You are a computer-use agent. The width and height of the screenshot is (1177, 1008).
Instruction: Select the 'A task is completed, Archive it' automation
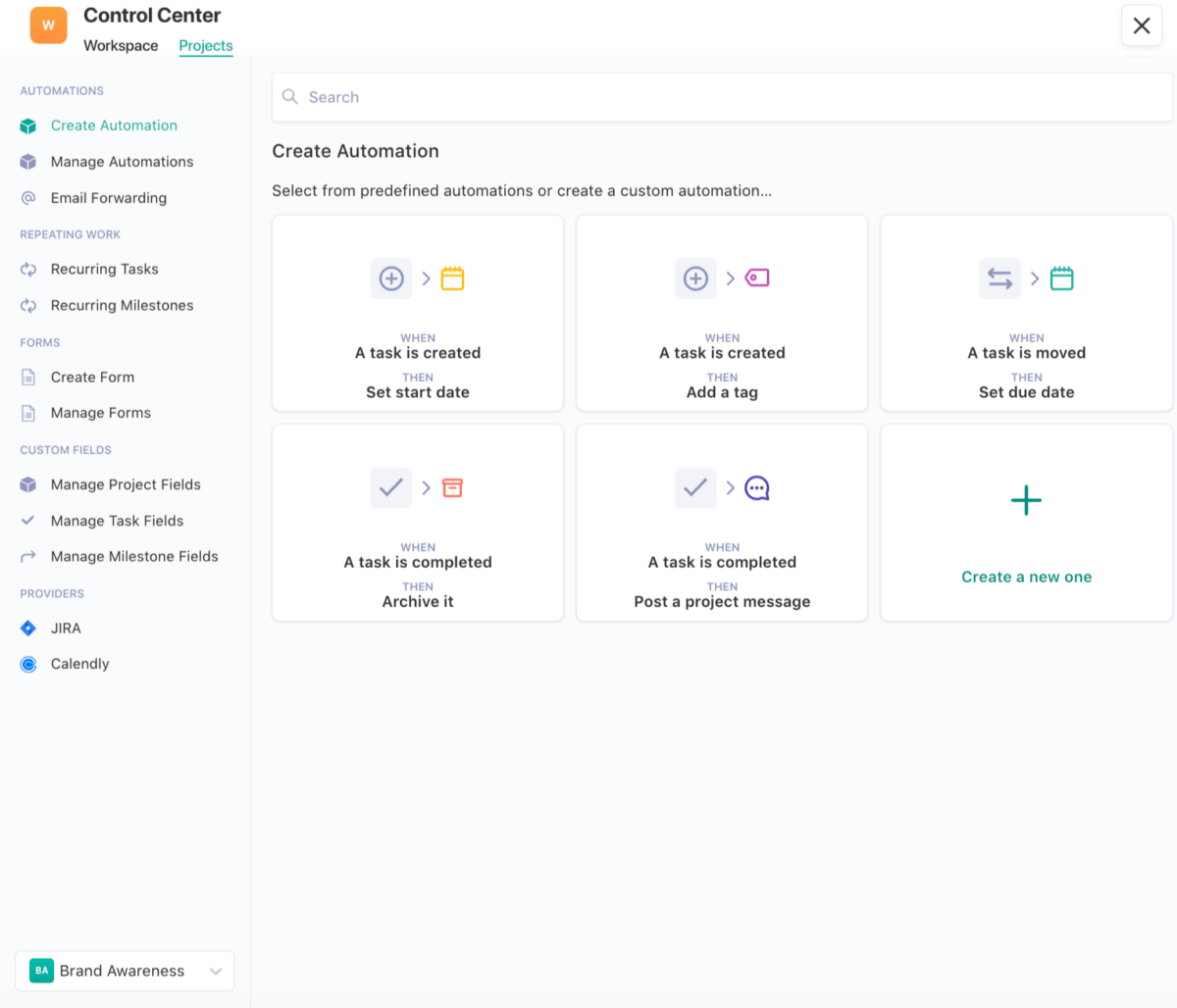tap(417, 523)
